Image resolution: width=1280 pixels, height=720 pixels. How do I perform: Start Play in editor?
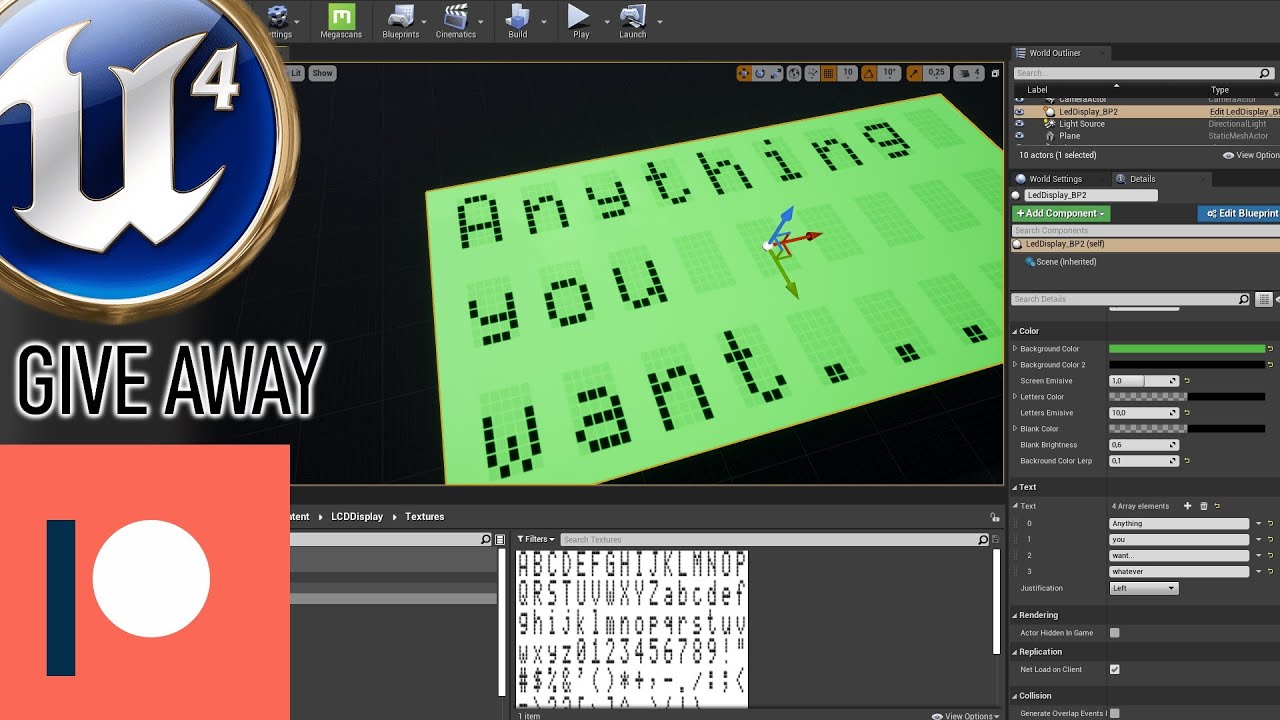pyautogui.click(x=580, y=21)
